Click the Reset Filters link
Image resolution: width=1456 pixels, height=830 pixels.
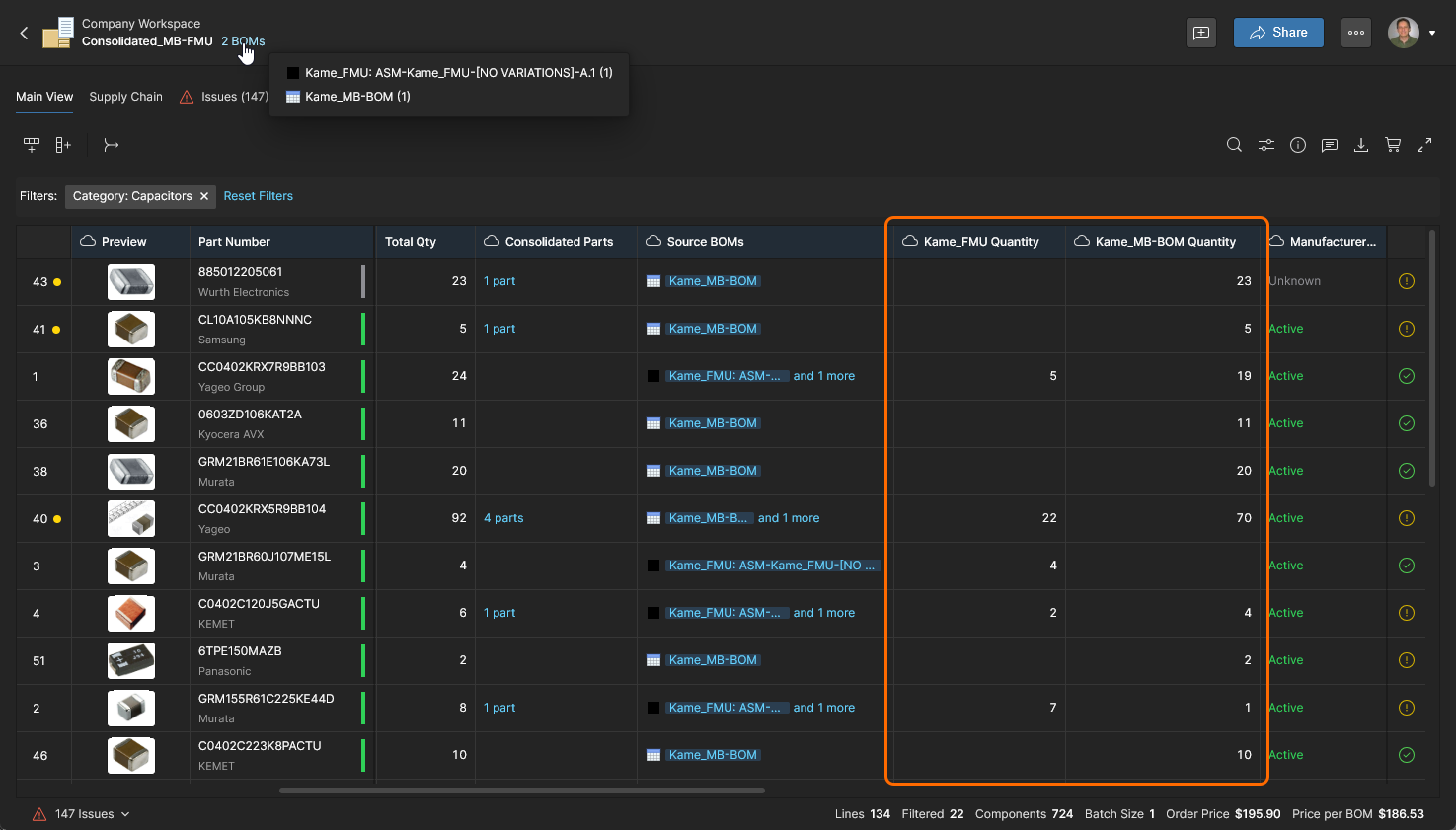coord(258,196)
